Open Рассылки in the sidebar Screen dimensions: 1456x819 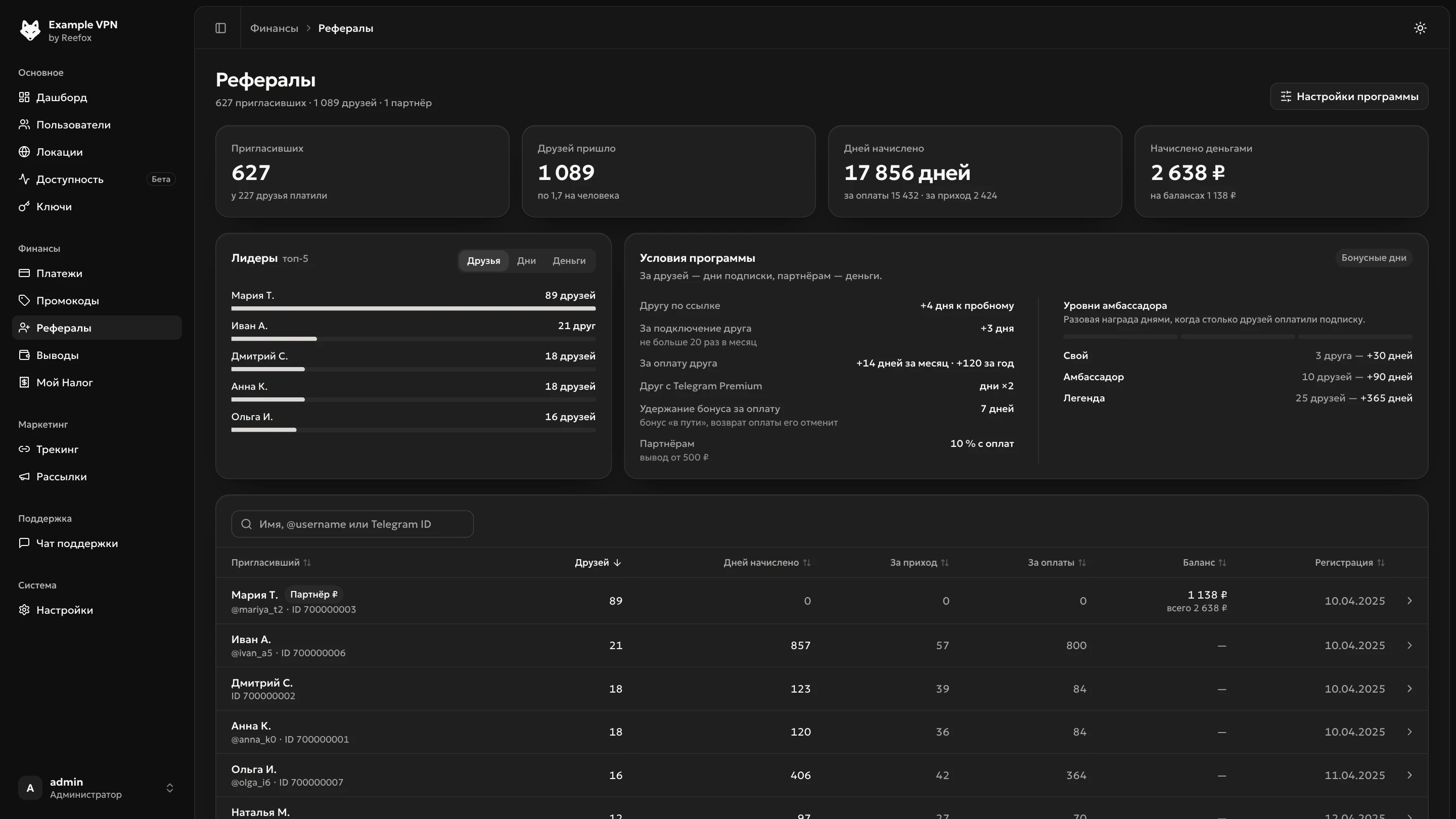pyautogui.click(x=97, y=476)
